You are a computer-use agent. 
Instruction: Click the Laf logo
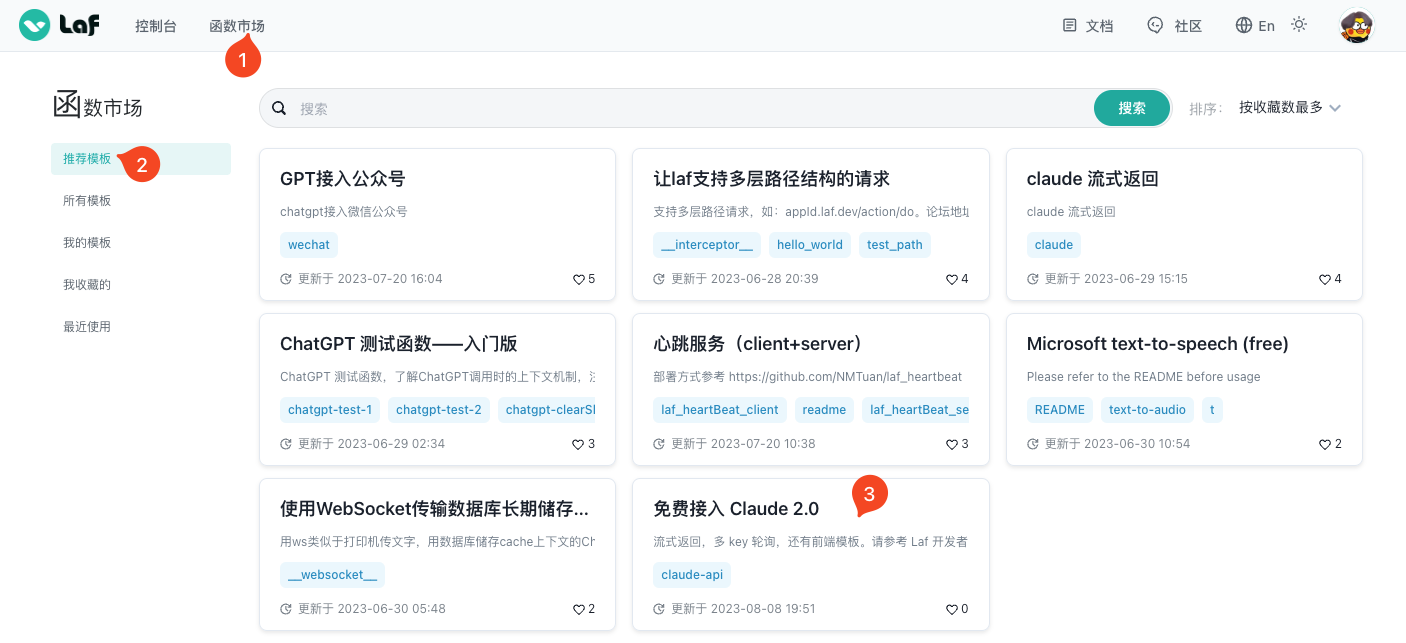[x=60, y=25]
